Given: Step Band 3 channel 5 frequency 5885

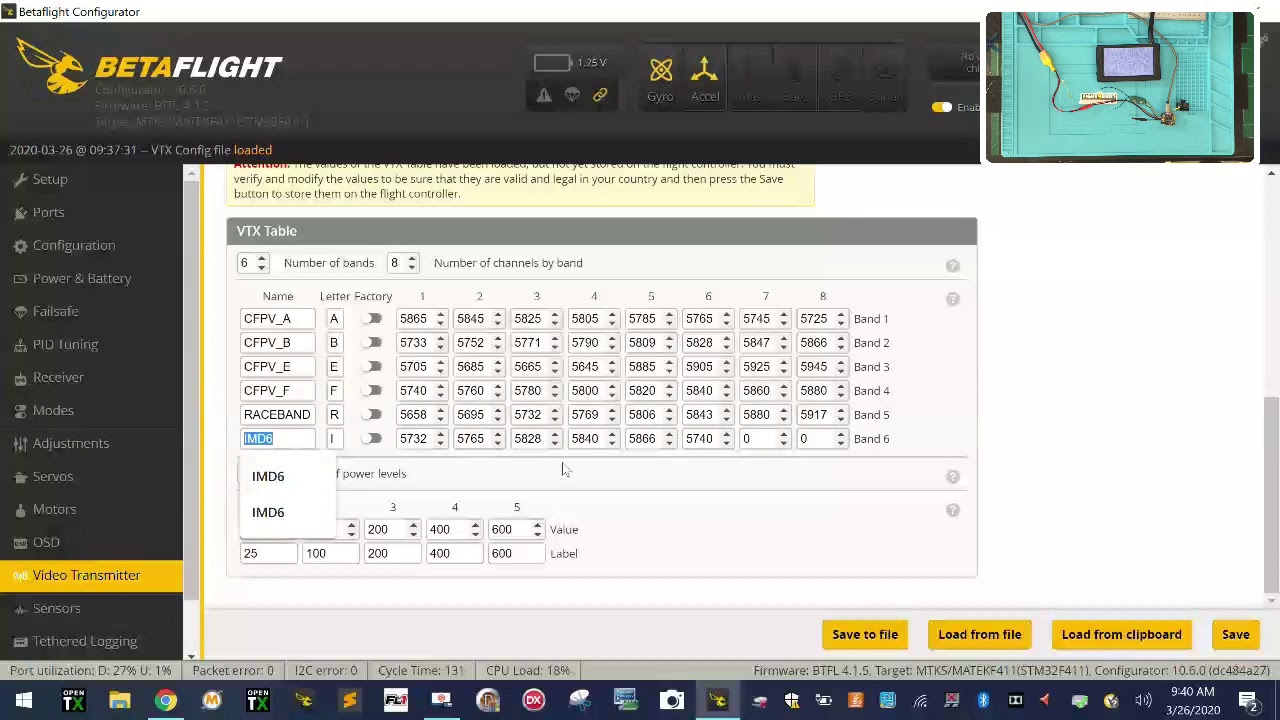Looking at the screenshot, I should 669,367.
